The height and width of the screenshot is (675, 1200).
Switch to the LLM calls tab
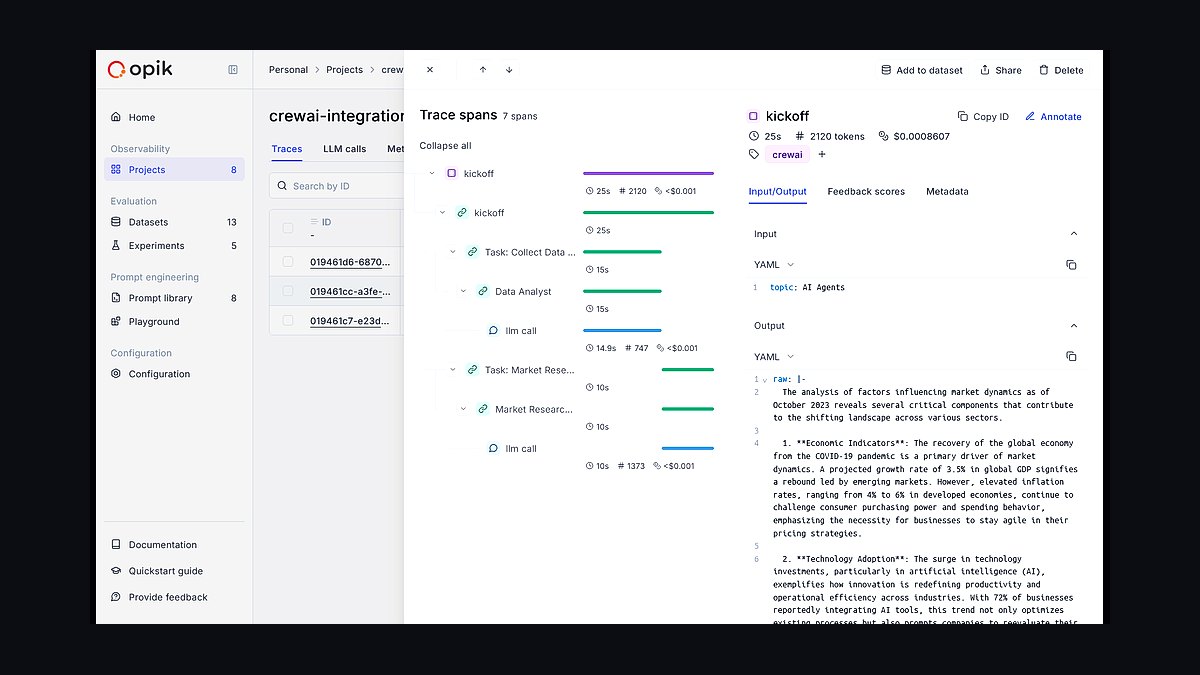[x=345, y=149]
